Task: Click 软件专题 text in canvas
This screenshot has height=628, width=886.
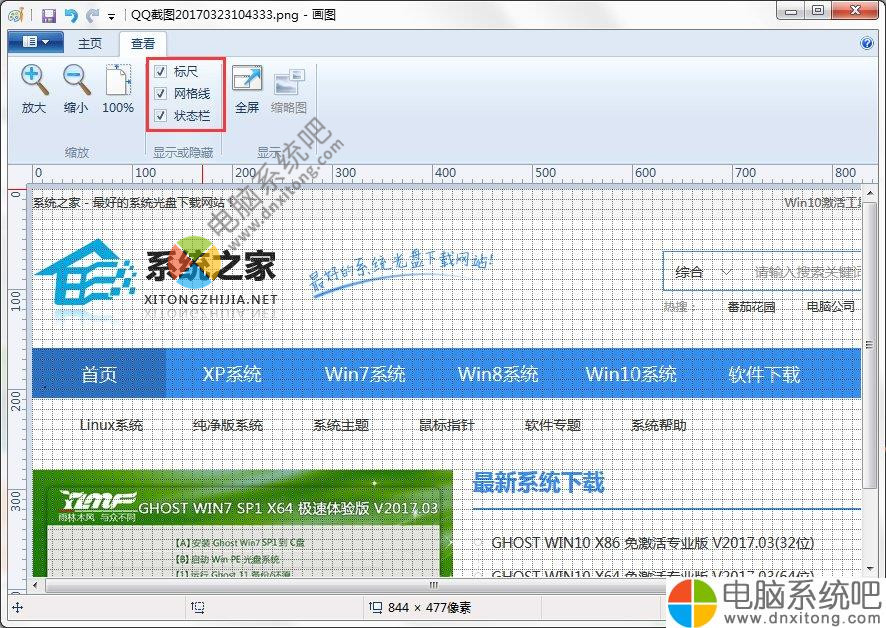Action: tap(553, 425)
